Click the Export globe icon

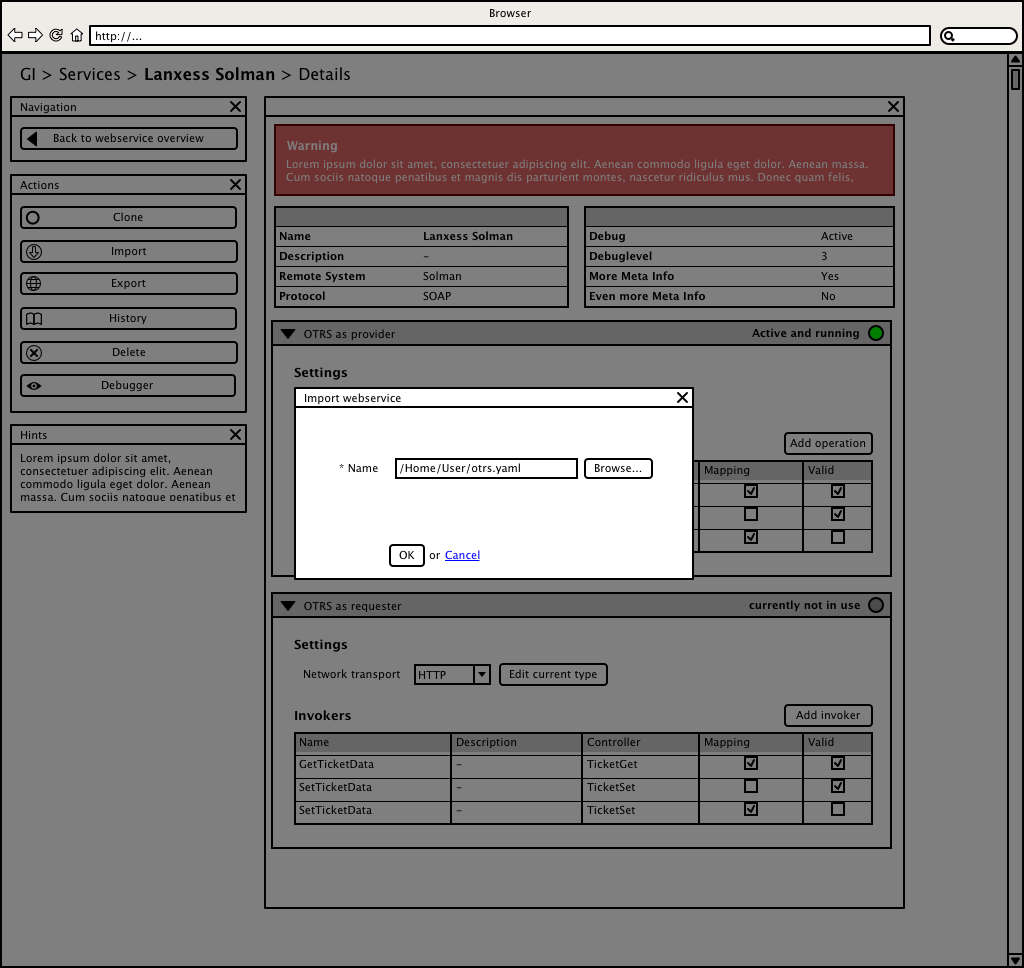point(33,284)
